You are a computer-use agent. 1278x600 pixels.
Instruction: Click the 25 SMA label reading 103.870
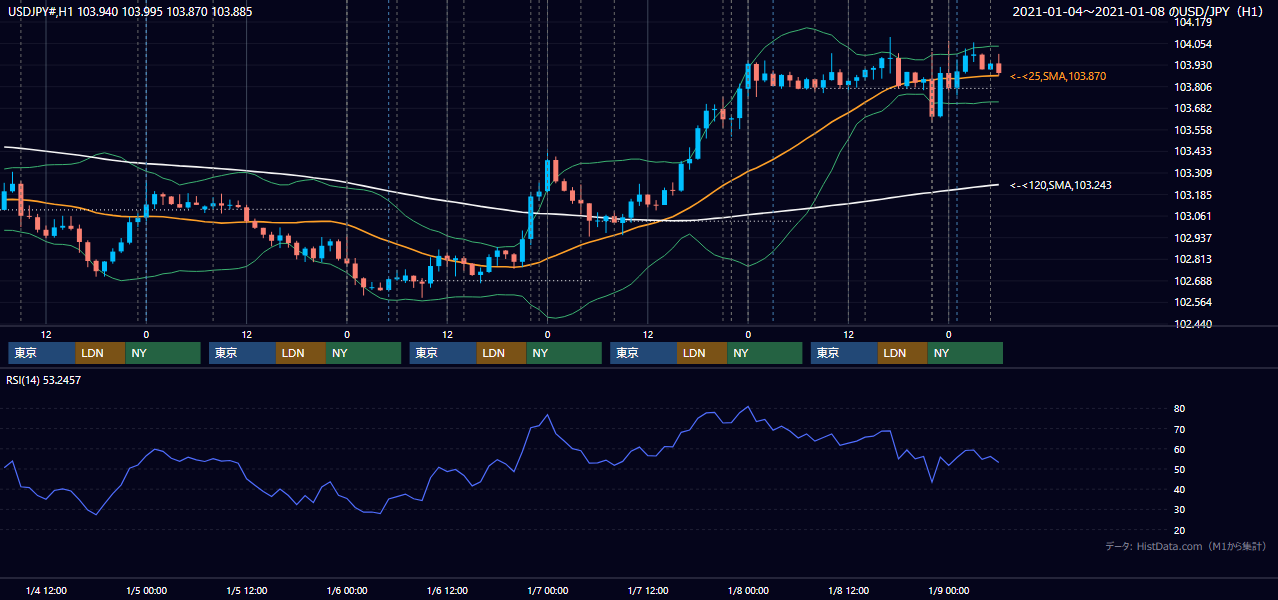coord(1058,76)
